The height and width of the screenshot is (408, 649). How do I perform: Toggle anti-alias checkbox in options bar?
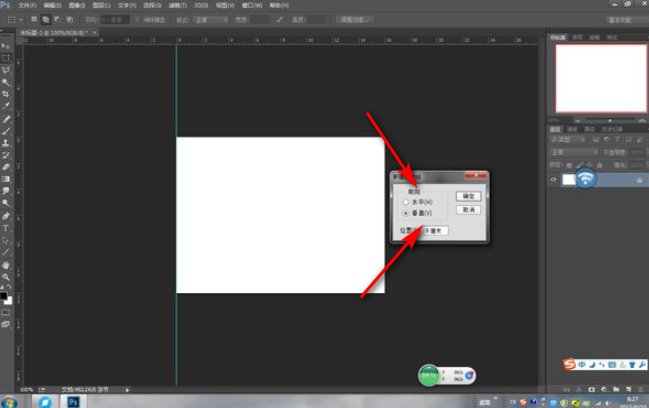pyautogui.click(x=137, y=19)
